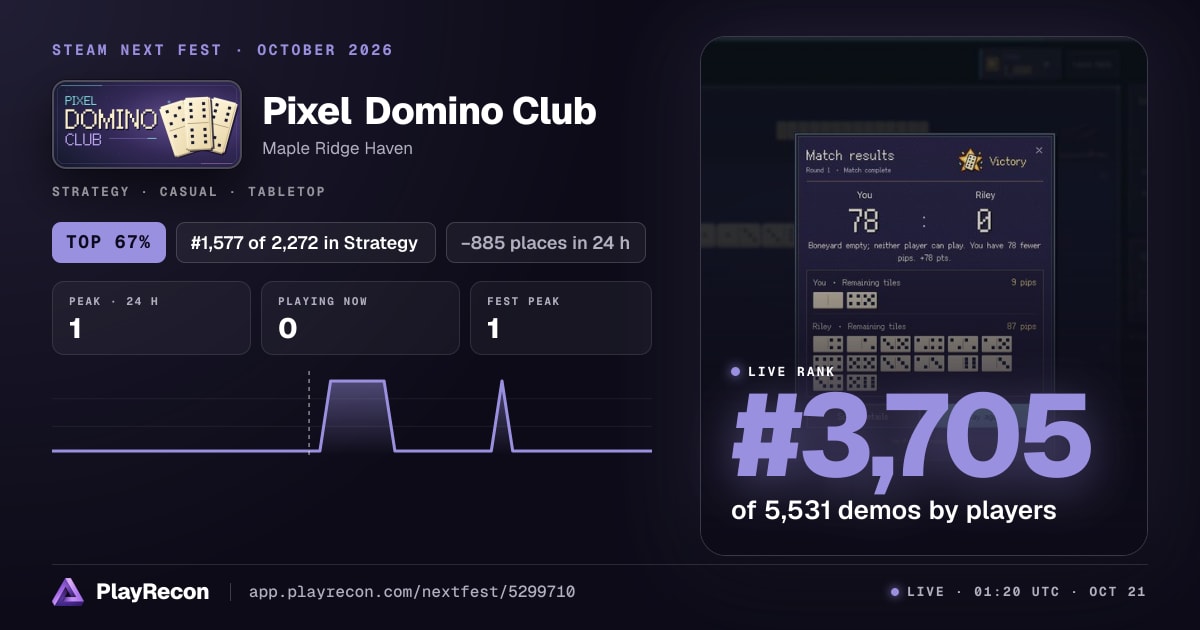Open the app.playrecon.com/nextfest/5299710 link

[x=411, y=592]
